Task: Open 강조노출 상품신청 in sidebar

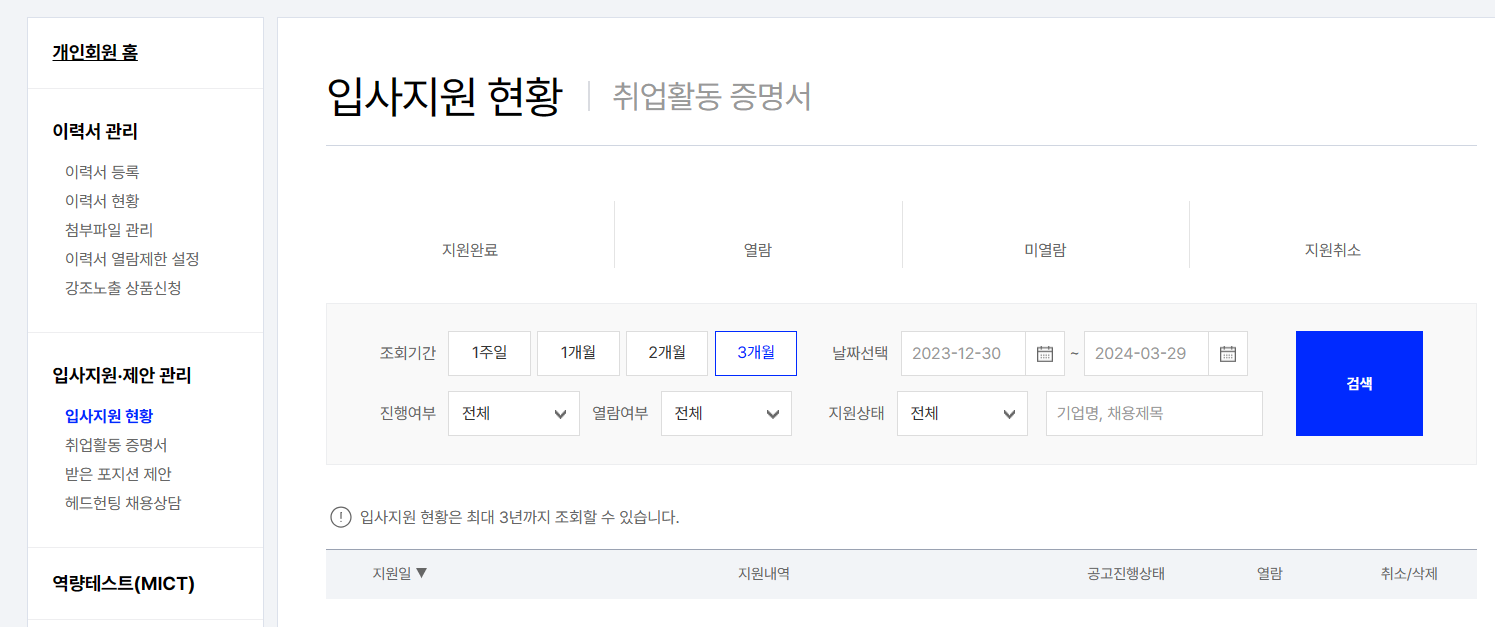Action: 123,288
